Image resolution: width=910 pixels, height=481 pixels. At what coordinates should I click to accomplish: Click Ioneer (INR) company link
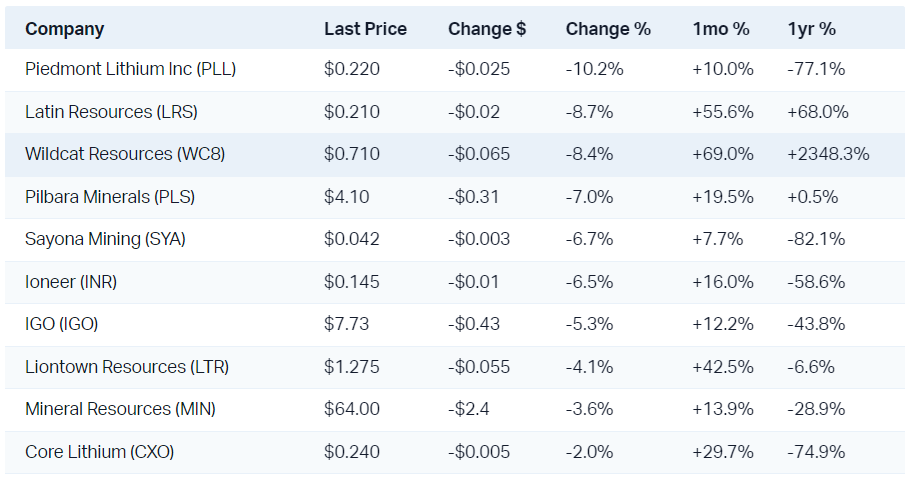tap(71, 282)
